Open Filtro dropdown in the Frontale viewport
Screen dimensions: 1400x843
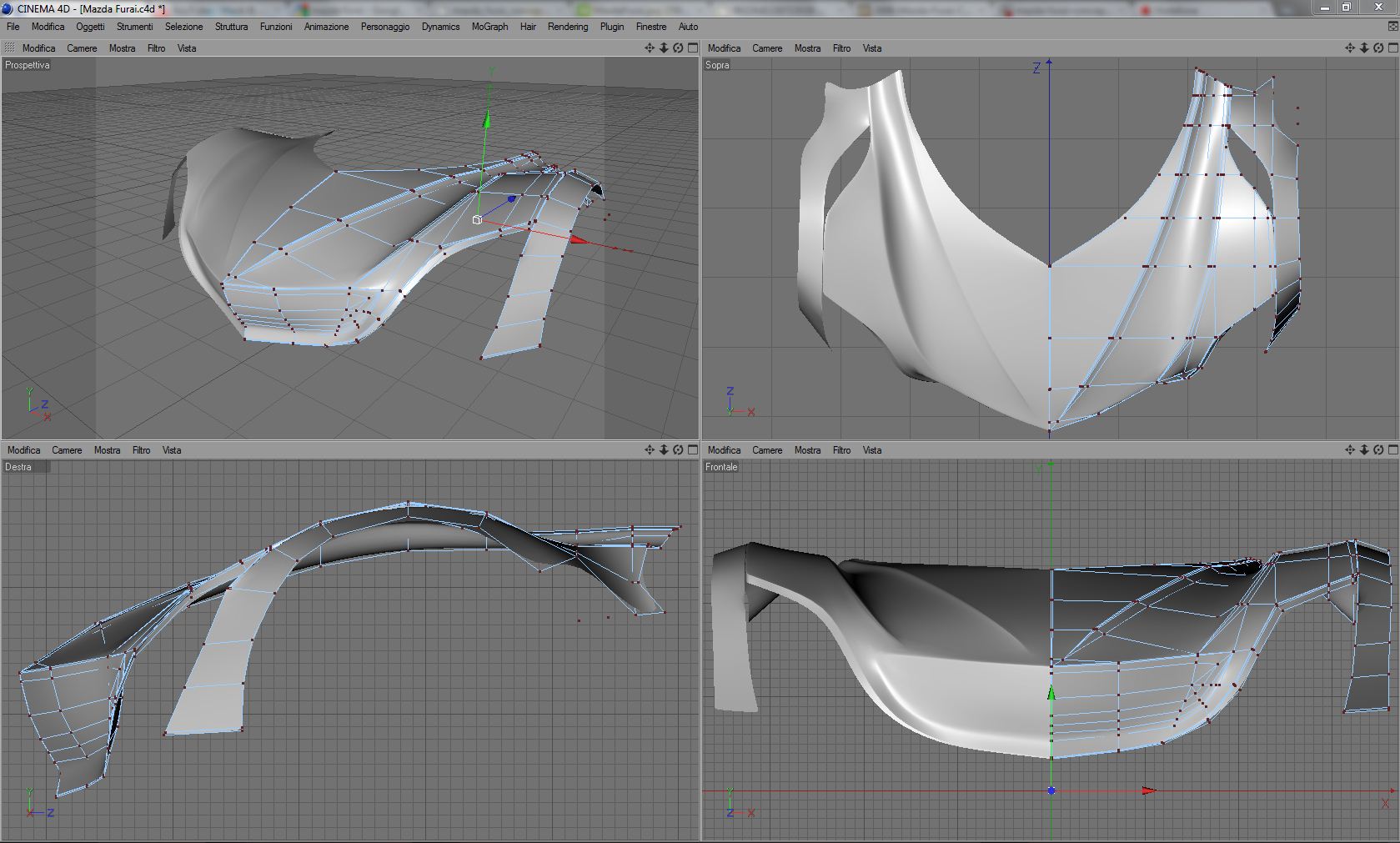841,450
